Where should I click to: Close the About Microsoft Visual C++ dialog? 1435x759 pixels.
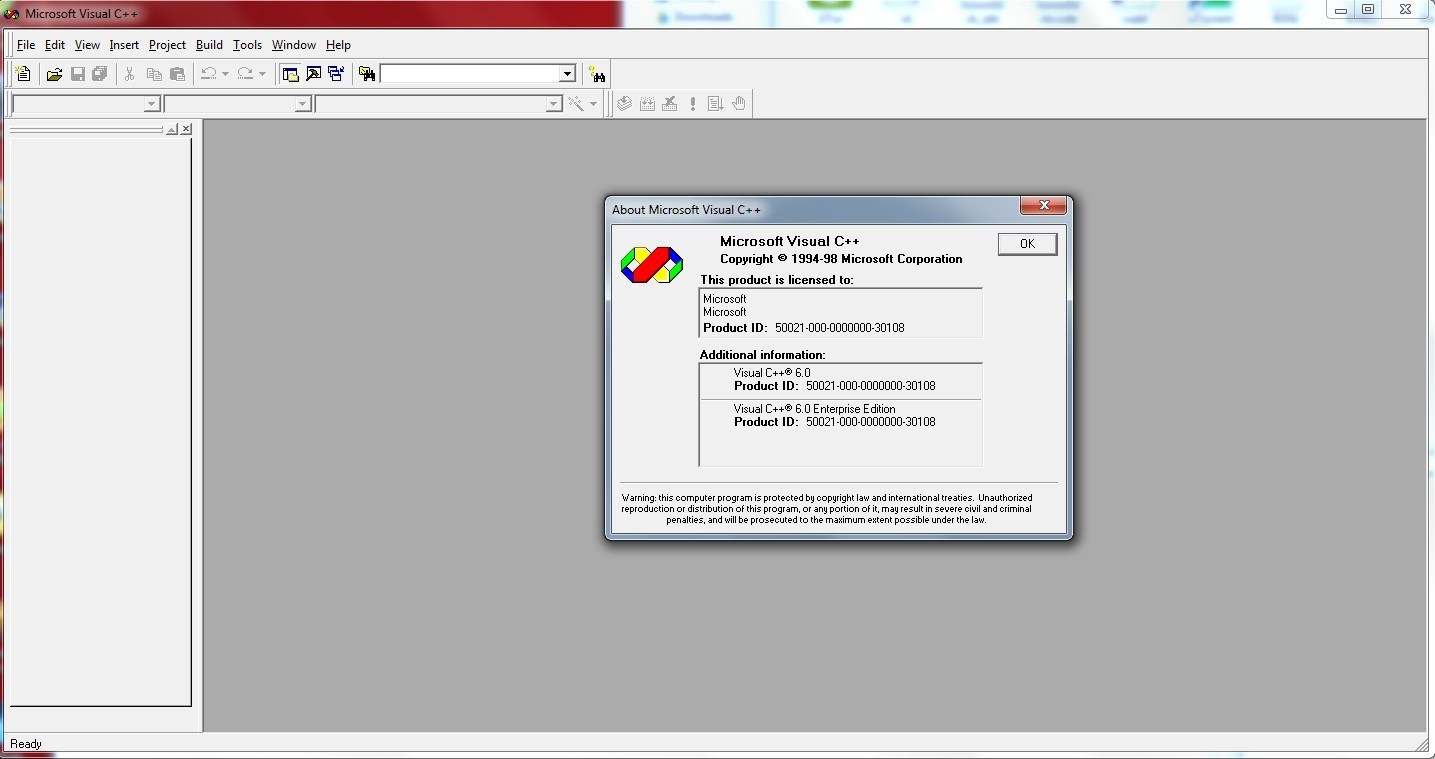(1043, 205)
